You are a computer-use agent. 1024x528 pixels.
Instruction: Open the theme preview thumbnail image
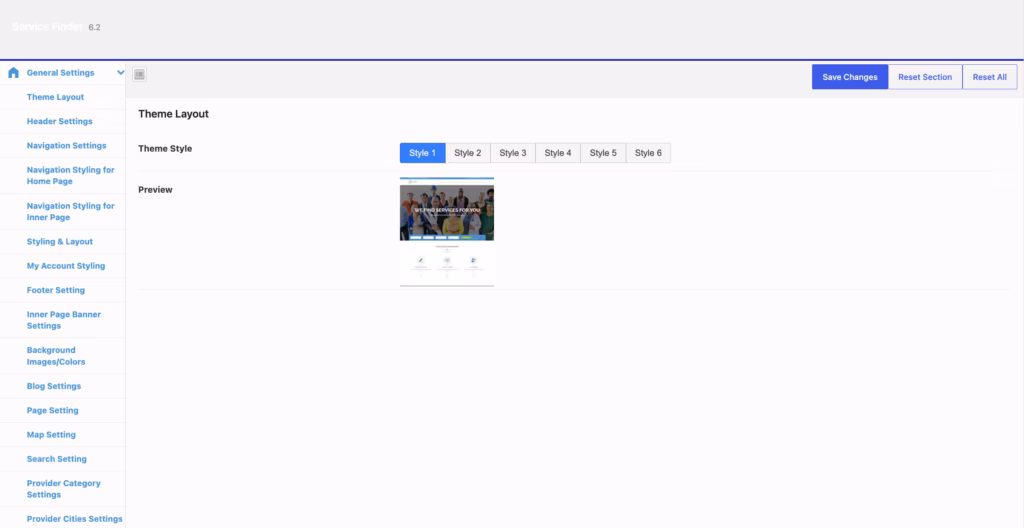pos(447,231)
